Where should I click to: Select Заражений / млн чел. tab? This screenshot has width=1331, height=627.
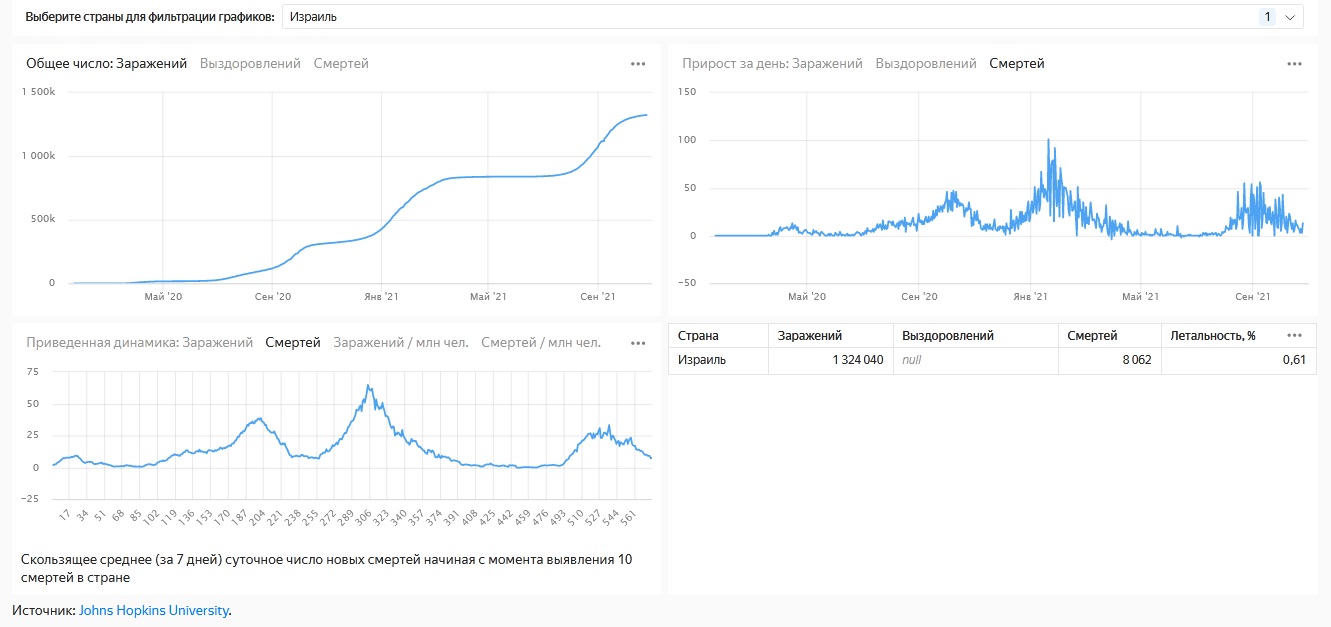[400, 343]
